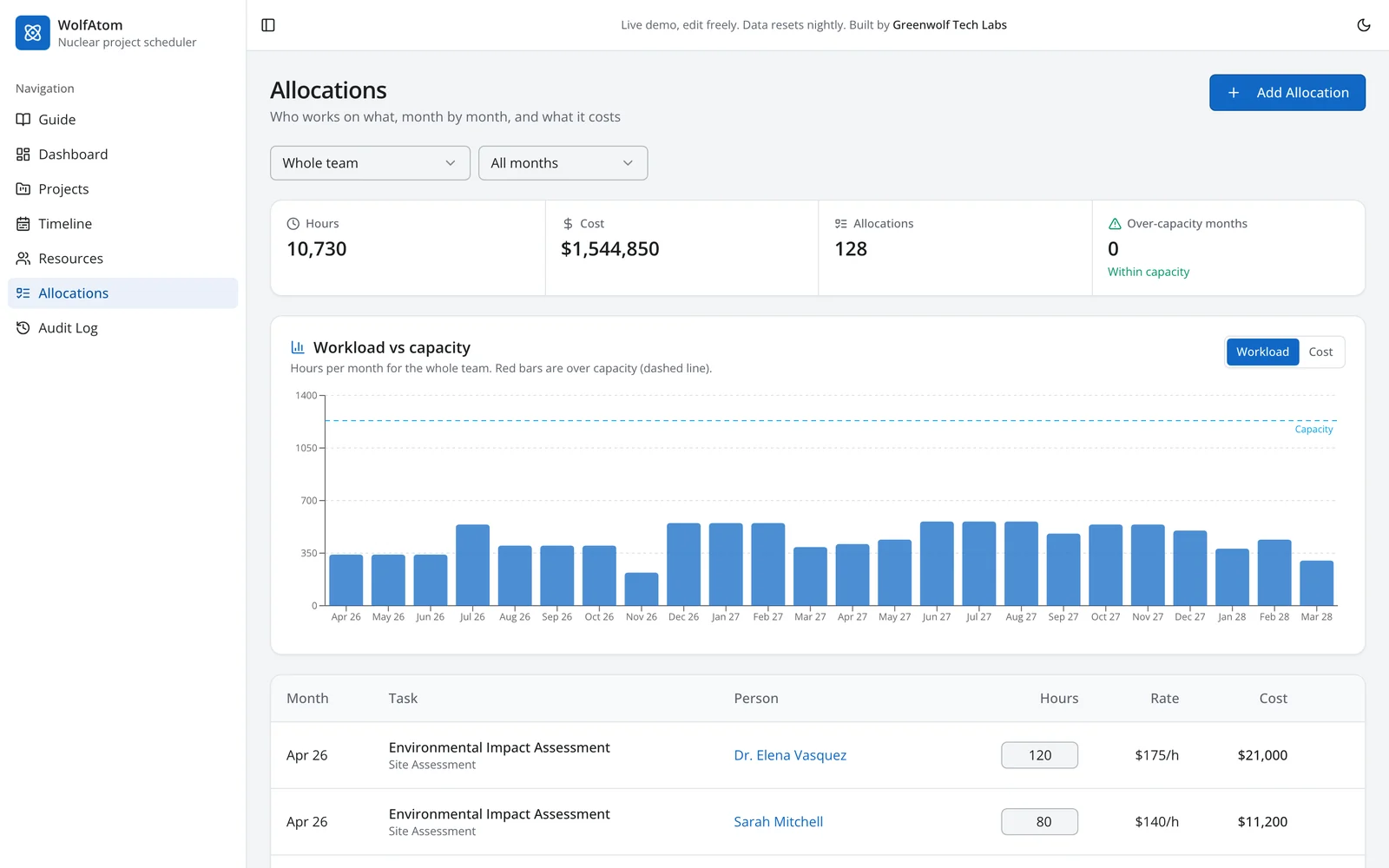Viewport: 1389px width, 868px height.
Task: Click the clock icon on the Hours card
Action: pos(293,224)
